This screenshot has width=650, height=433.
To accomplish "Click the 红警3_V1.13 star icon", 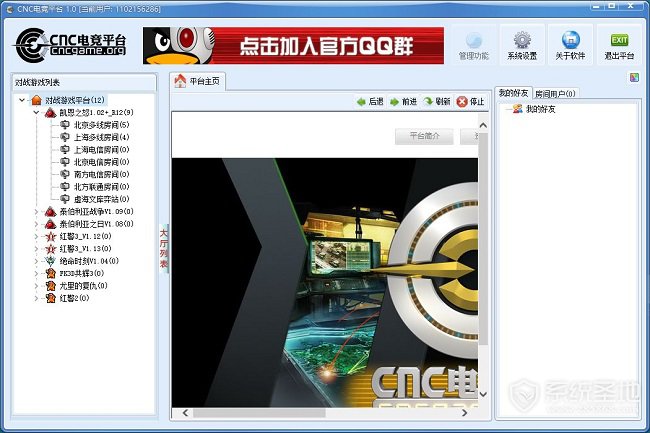I will (x=51, y=249).
